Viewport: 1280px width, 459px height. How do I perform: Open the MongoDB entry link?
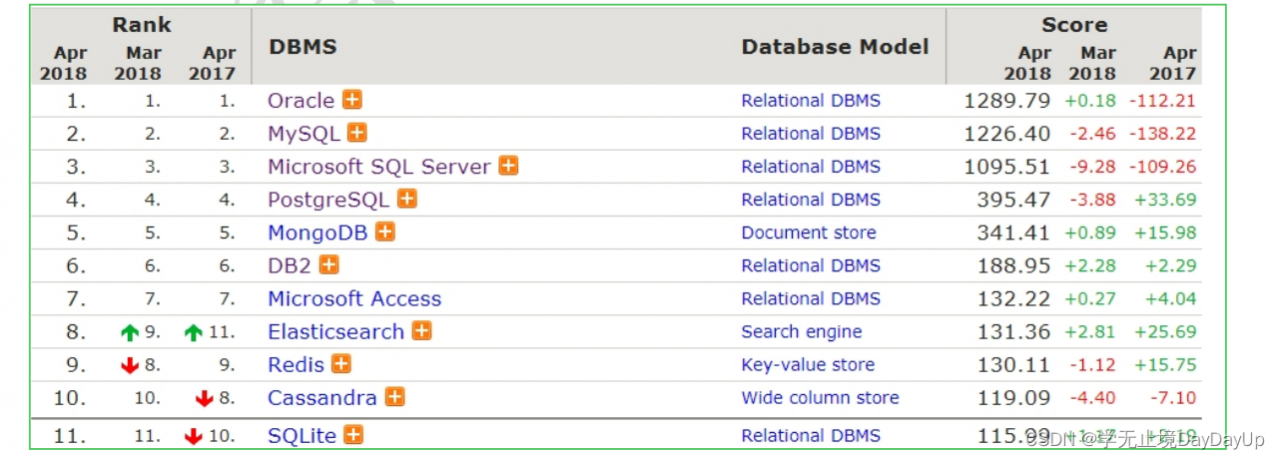pyautogui.click(x=318, y=232)
